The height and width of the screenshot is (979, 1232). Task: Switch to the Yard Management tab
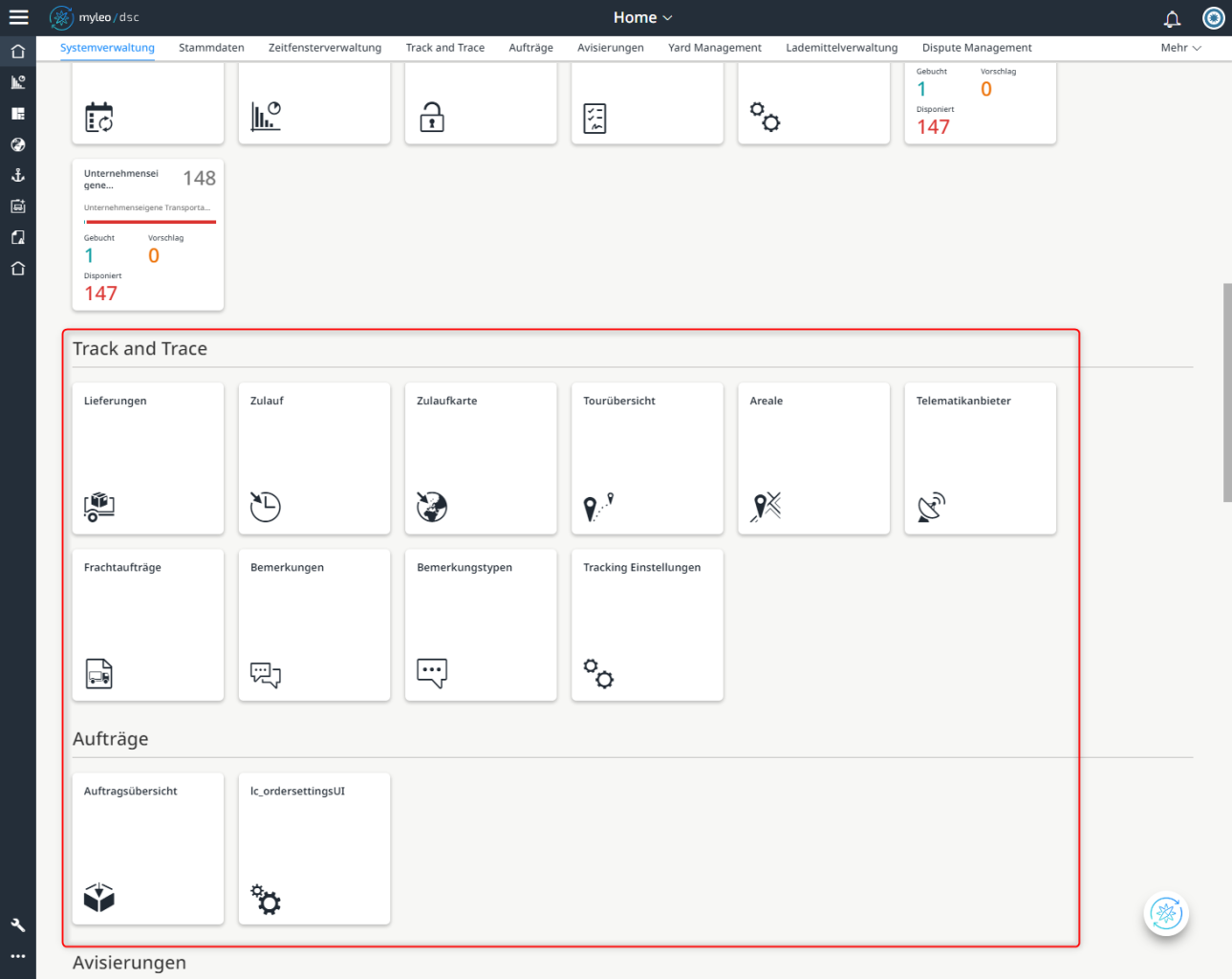(715, 48)
